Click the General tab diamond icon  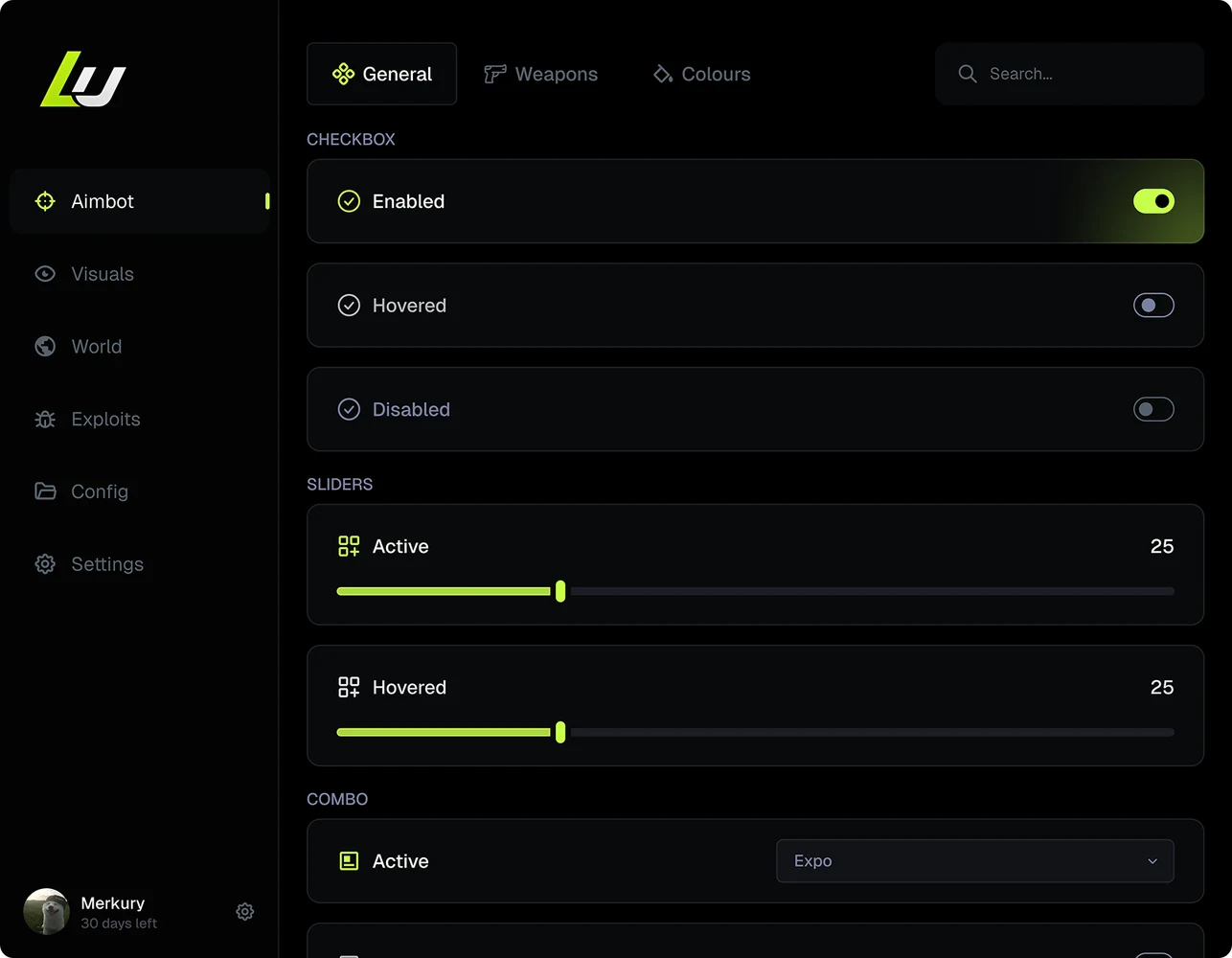point(343,74)
